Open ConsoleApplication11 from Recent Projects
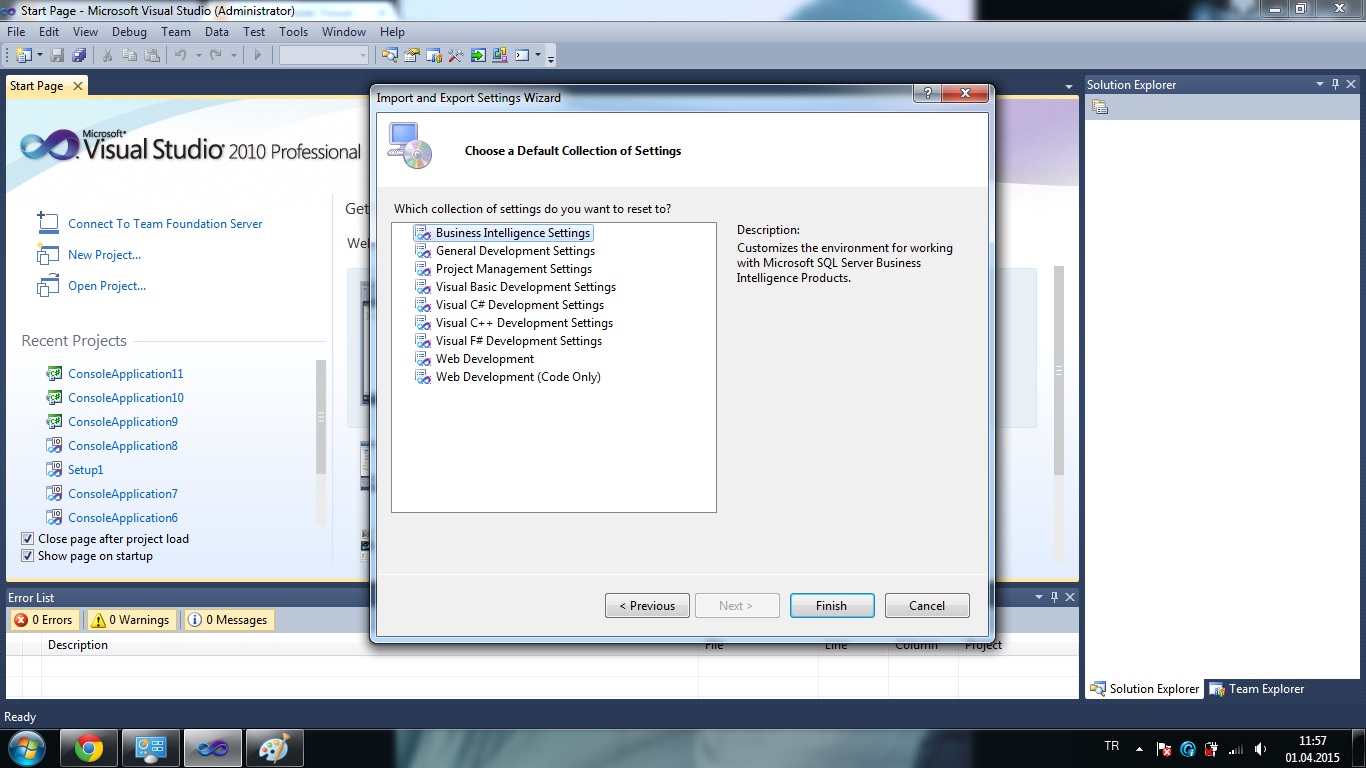1366x768 pixels. (125, 374)
